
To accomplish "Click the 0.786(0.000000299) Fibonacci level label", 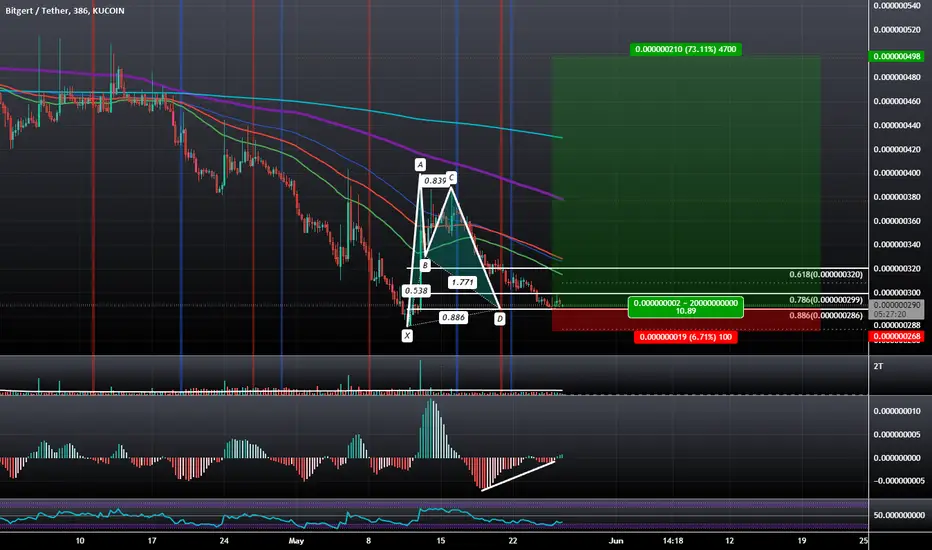I will [826, 300].
